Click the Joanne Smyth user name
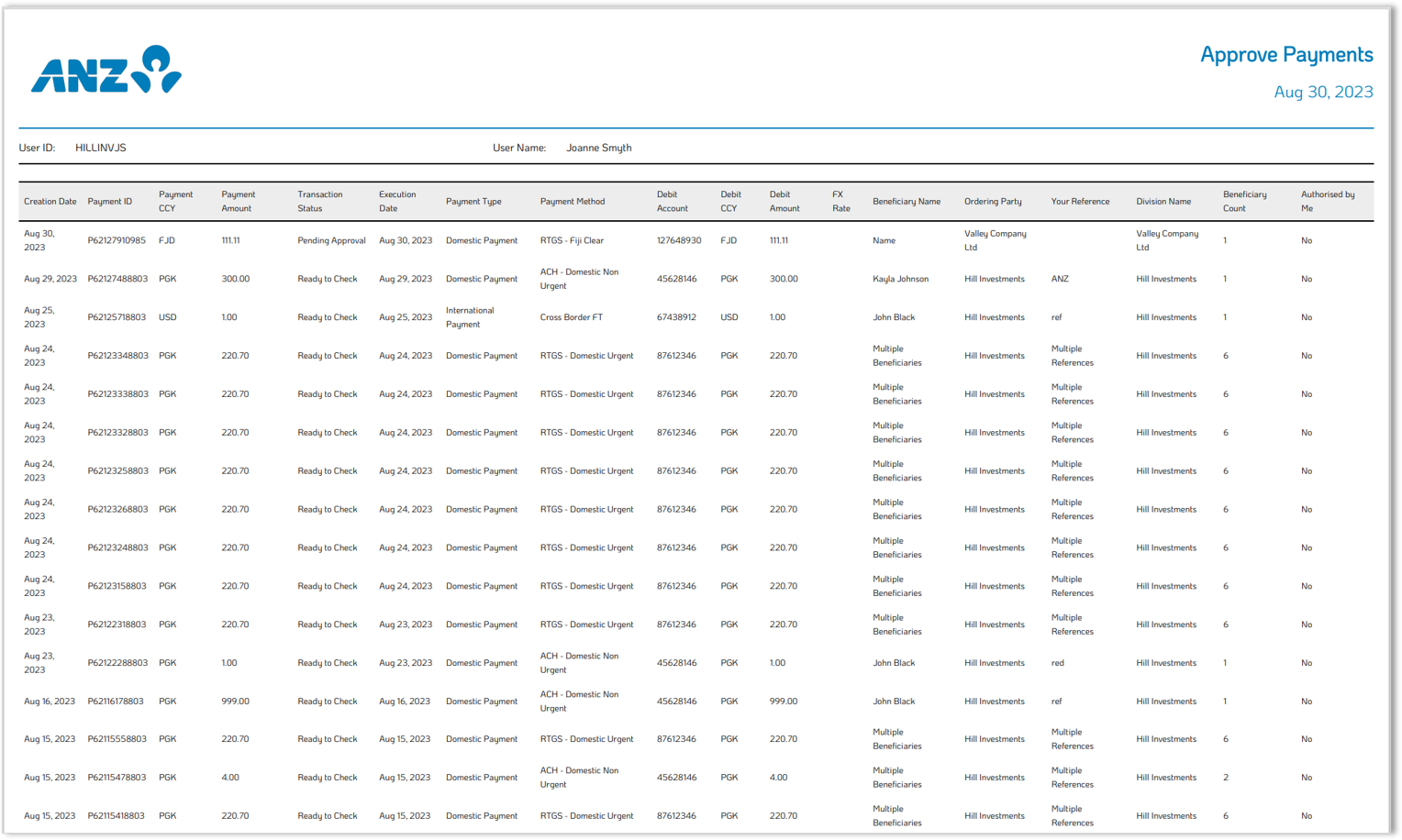 [x=598, y=148]
